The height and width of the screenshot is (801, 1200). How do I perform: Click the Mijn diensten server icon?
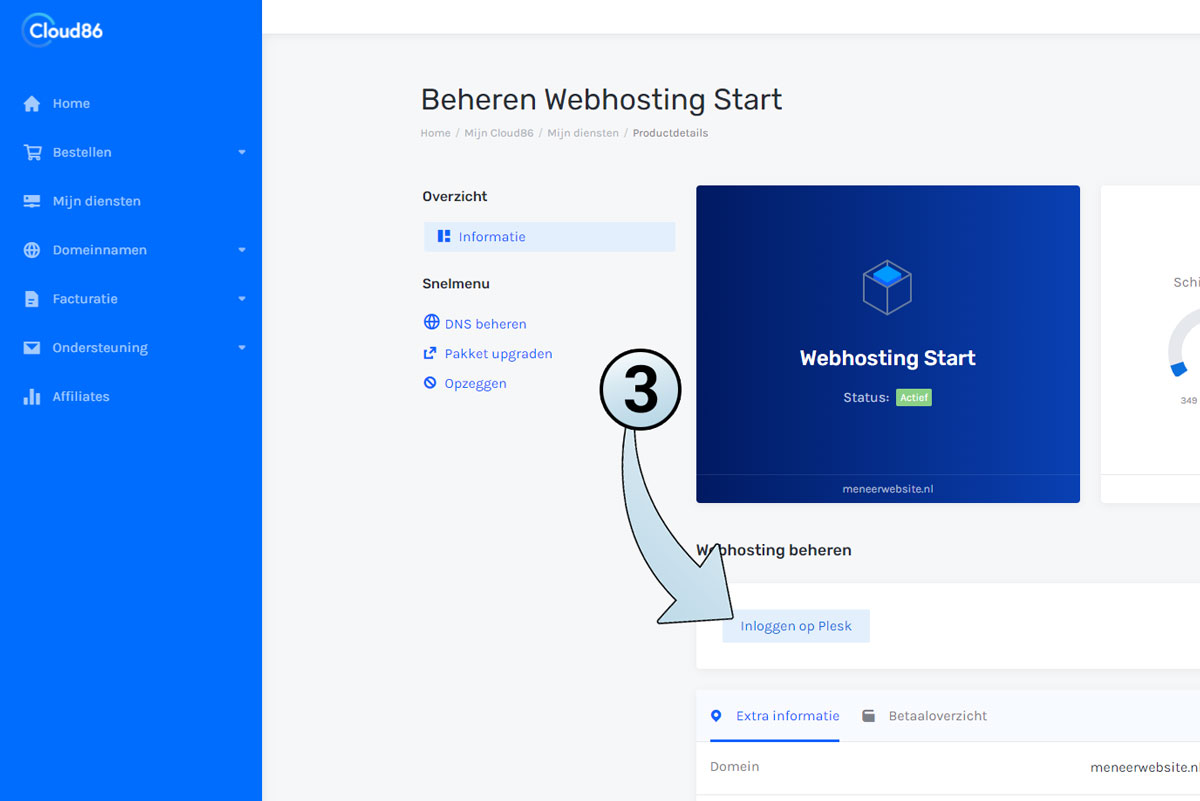coord(32,201)
